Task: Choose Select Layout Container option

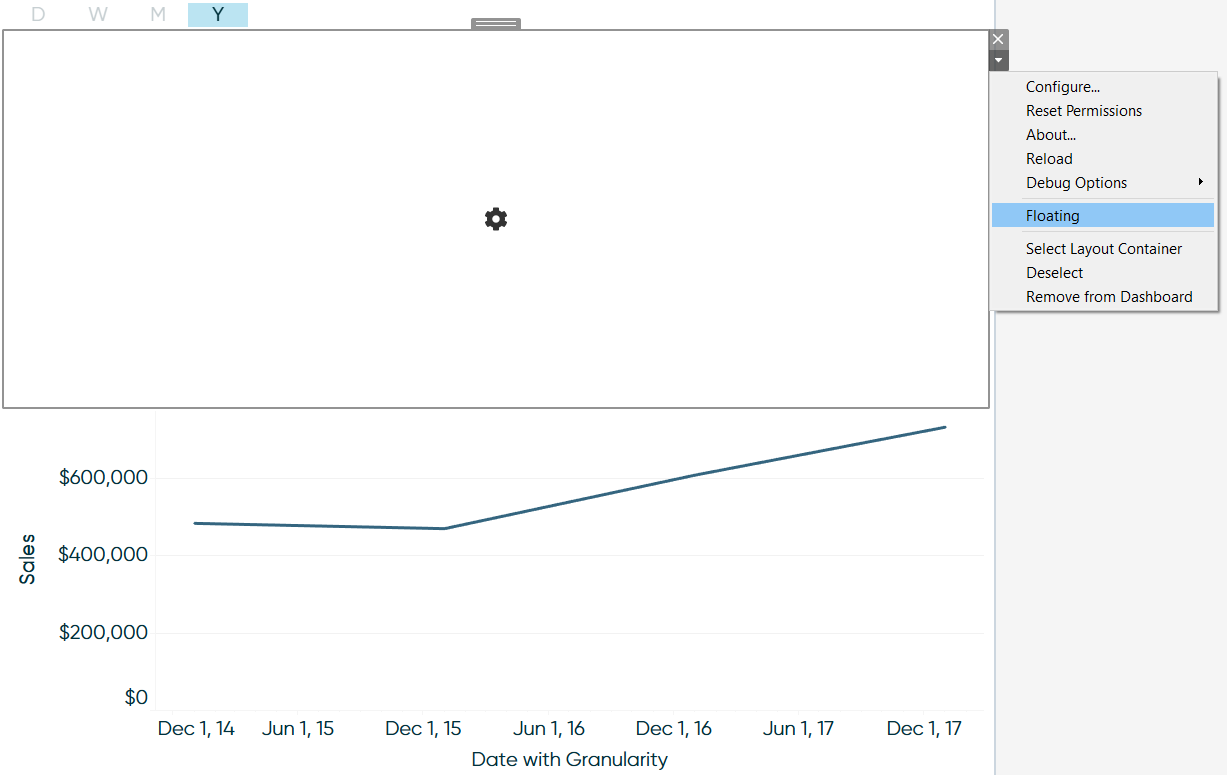Action: tap(1104, 248)
